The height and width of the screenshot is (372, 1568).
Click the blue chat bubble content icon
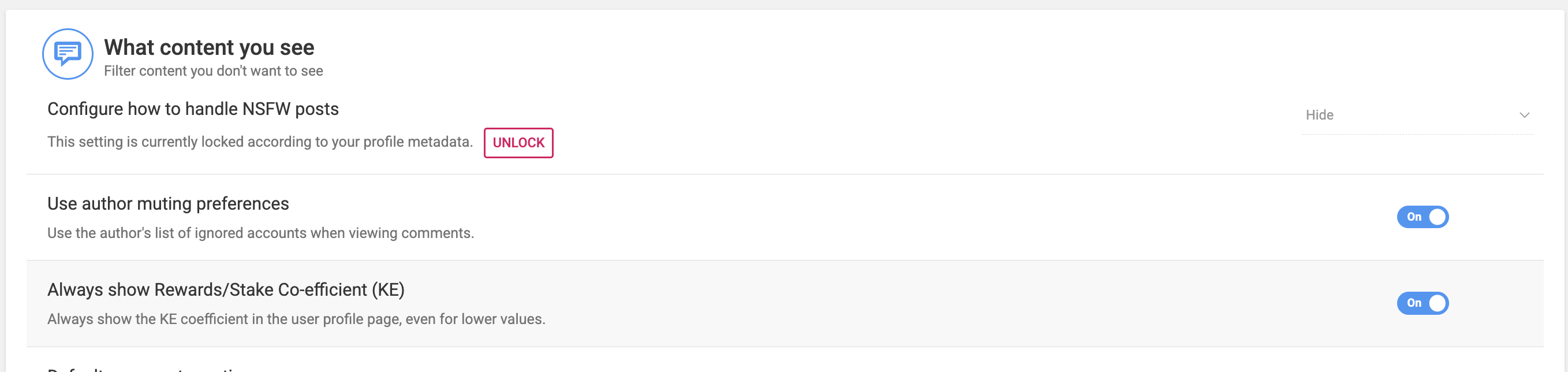[x=68, y=54]
